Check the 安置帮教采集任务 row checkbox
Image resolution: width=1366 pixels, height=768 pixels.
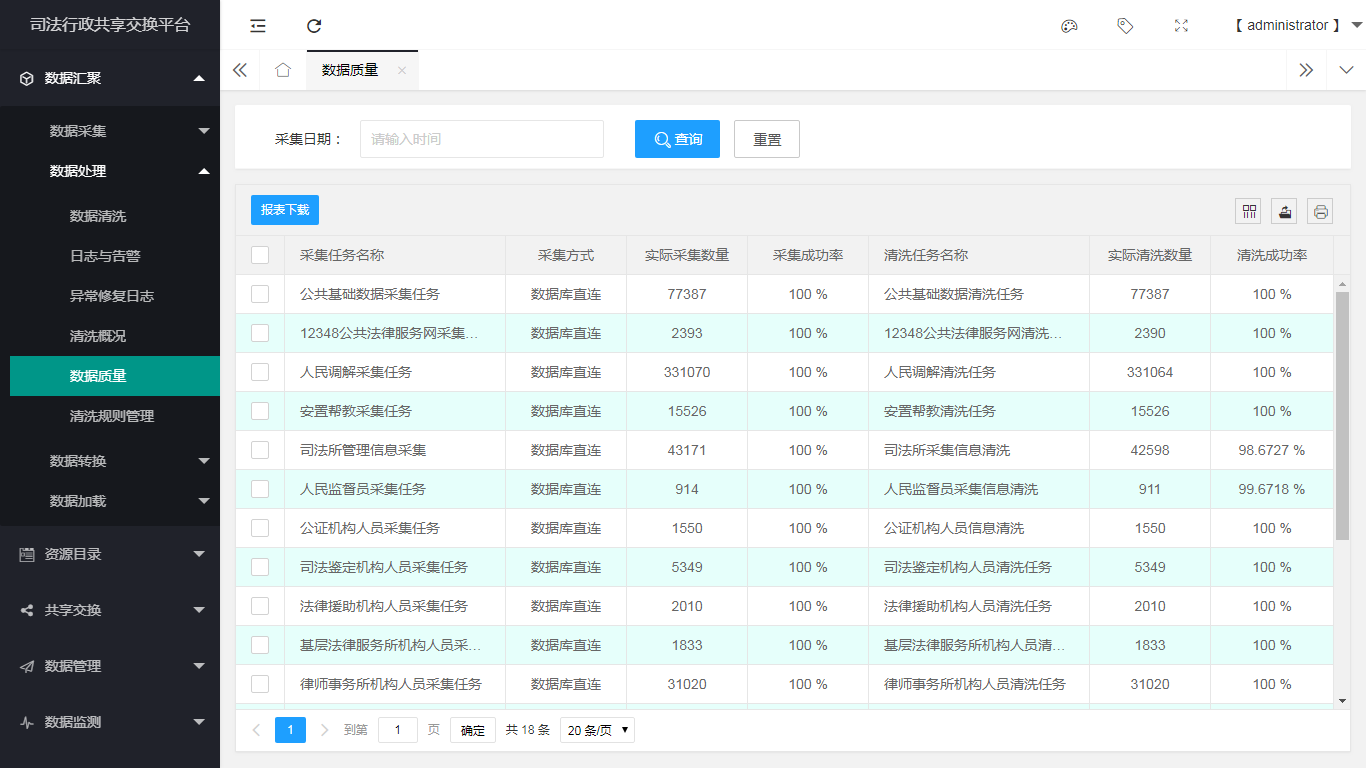click(260, 411)
